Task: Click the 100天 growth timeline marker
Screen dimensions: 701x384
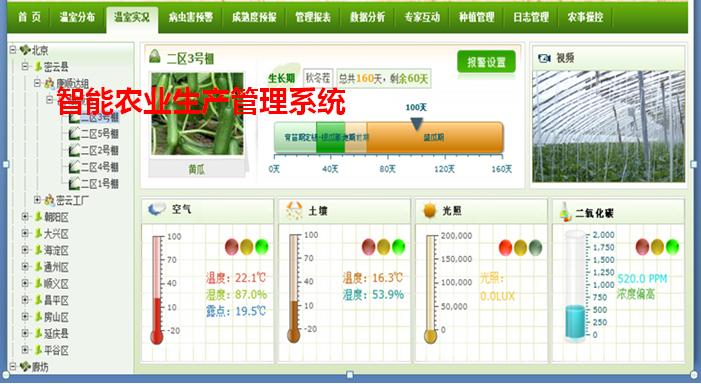Action: 417,123
